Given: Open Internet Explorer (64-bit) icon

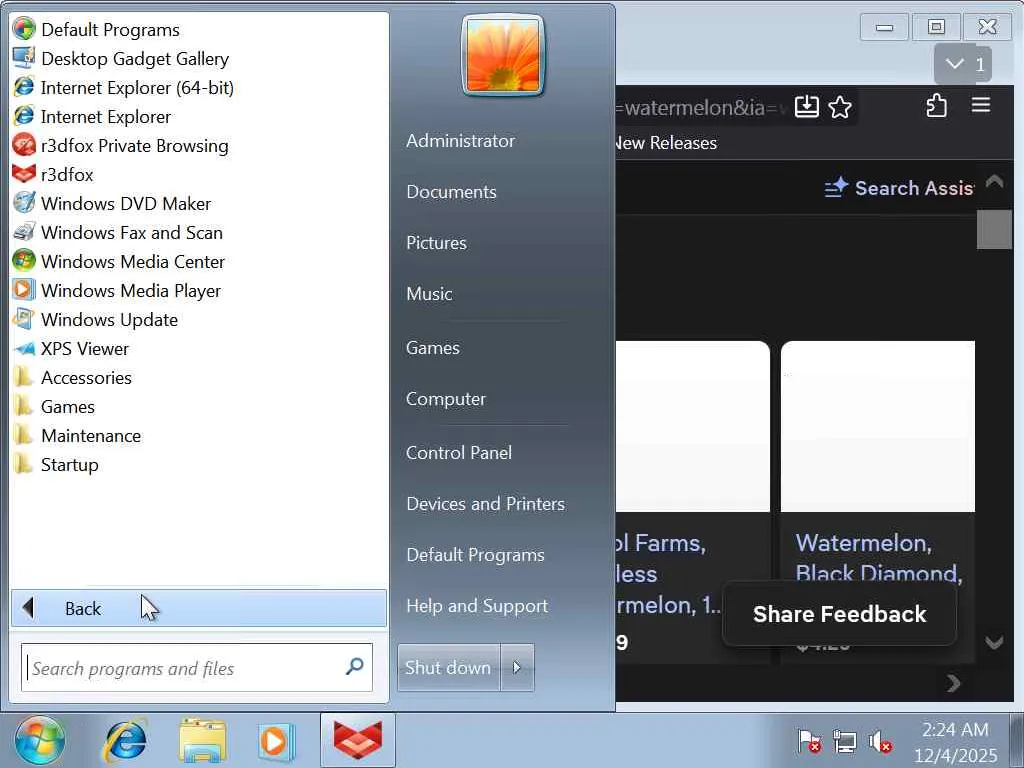Looking at the screenshot, I should (24, 87).
